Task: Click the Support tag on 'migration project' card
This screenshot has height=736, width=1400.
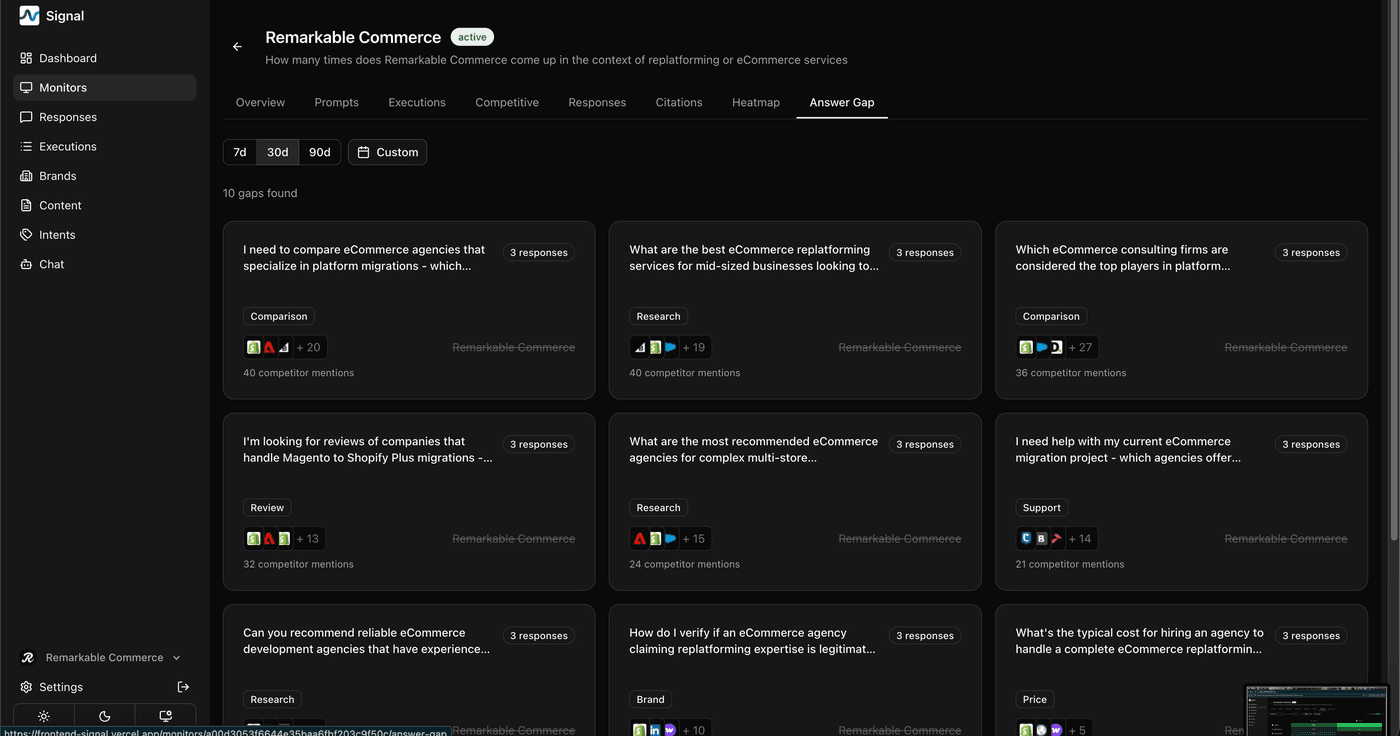Action: [x=1042, y=508]
